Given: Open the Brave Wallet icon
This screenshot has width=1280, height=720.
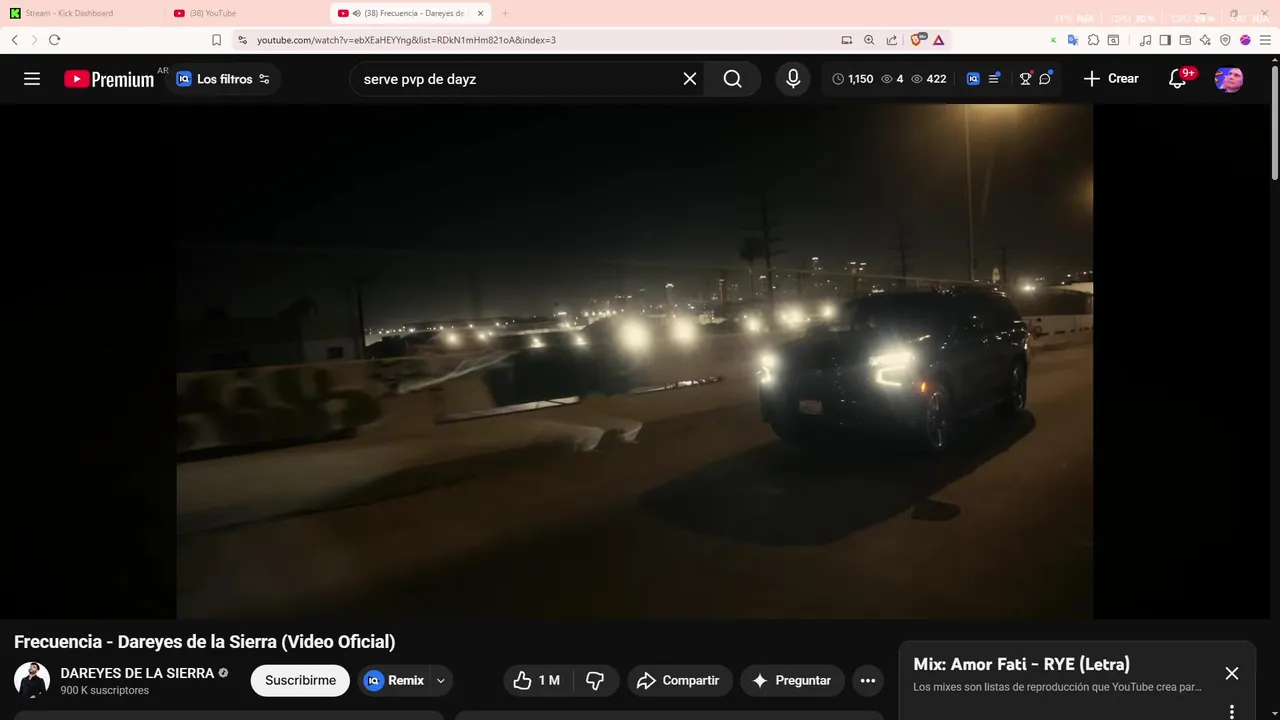Looking at the screenshot, I should pyautogui.click(x=1185, y=40).
